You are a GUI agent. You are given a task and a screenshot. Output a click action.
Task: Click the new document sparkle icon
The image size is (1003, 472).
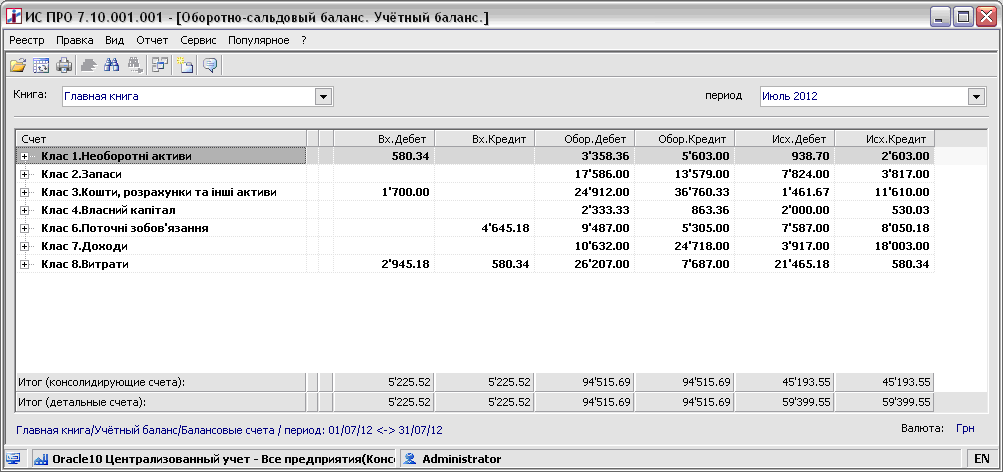click(x=186, y=65)
